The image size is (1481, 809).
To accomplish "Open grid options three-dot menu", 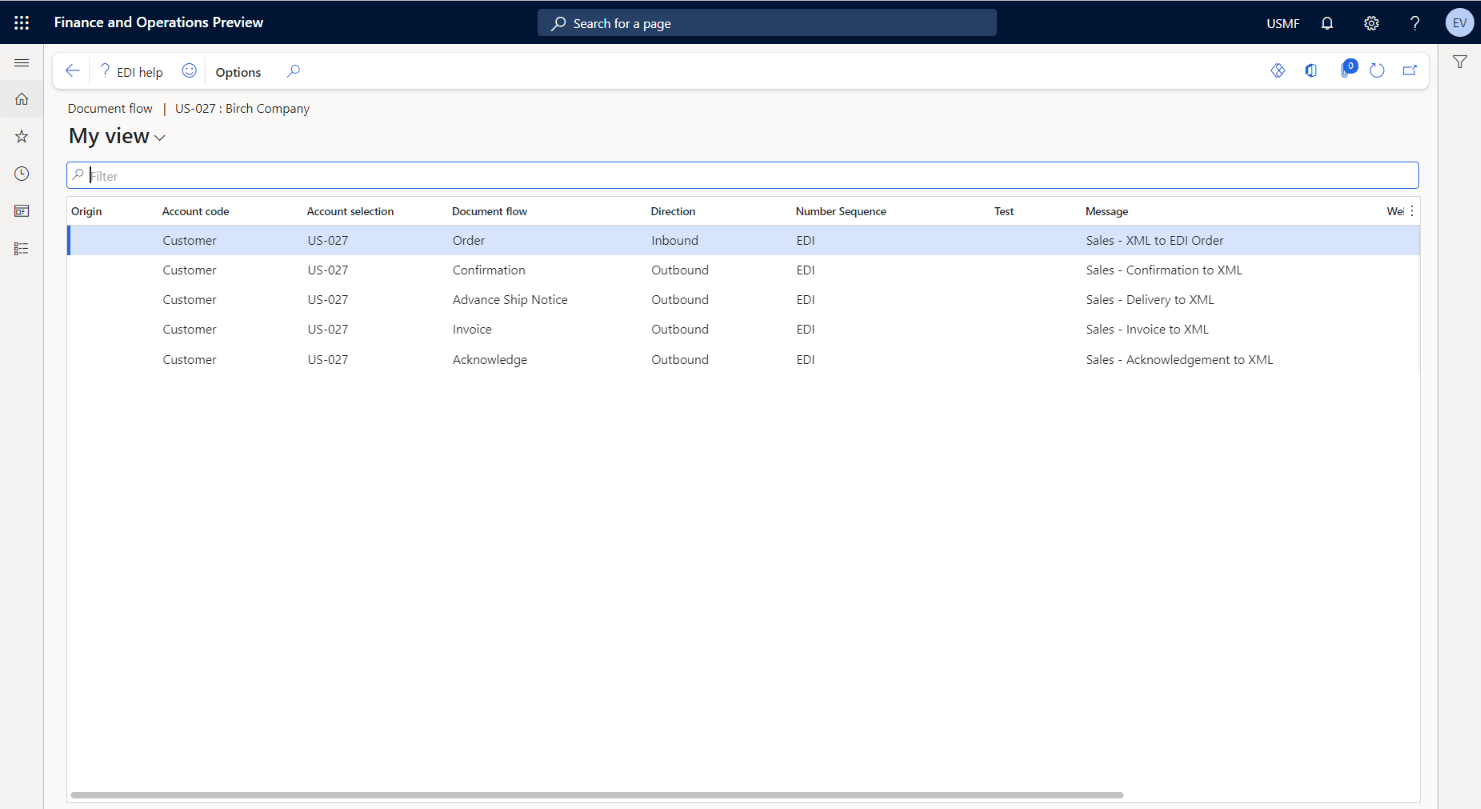I will click(1412, 211).
